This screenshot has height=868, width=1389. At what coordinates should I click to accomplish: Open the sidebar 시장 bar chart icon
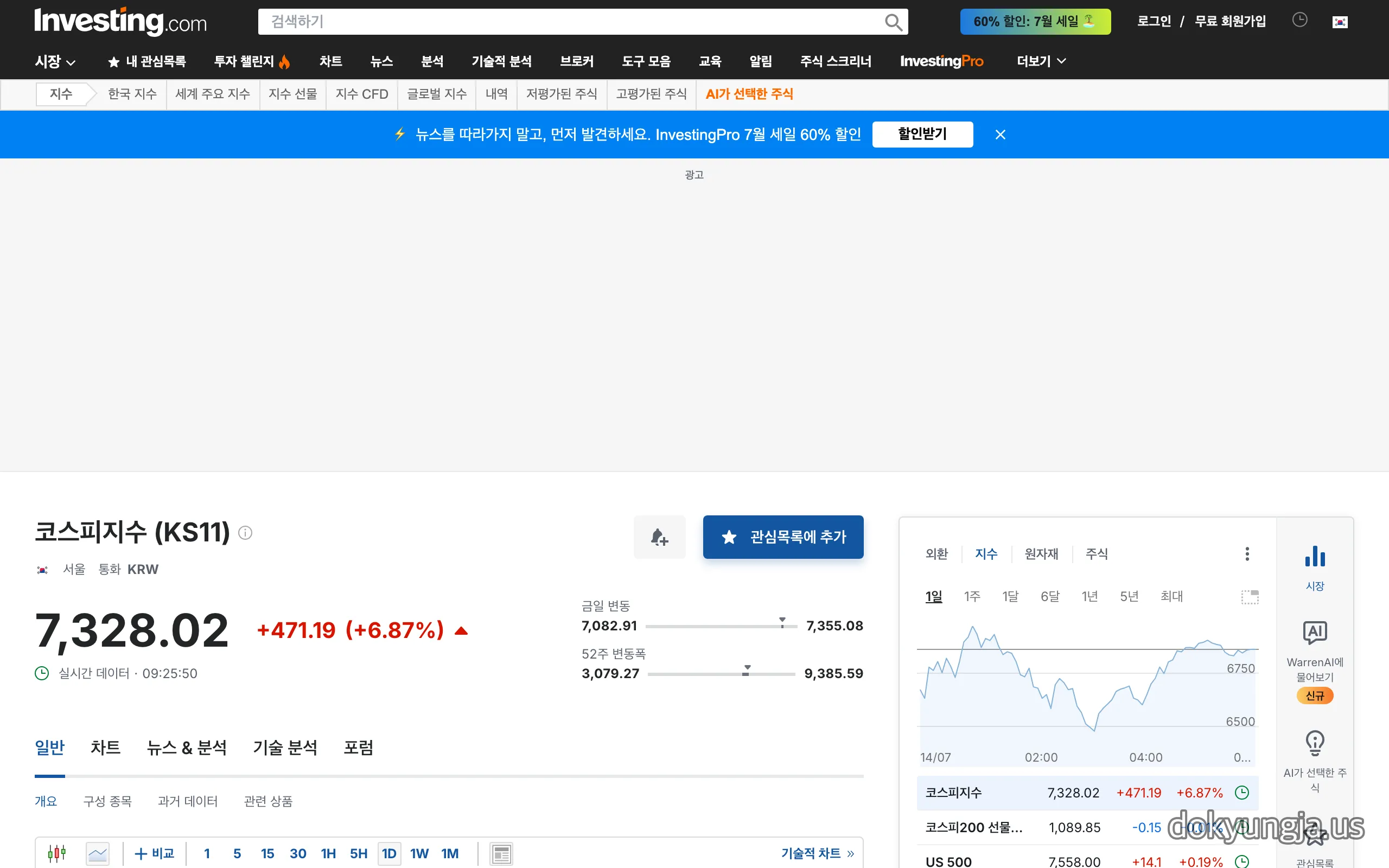coord(1315,557)
